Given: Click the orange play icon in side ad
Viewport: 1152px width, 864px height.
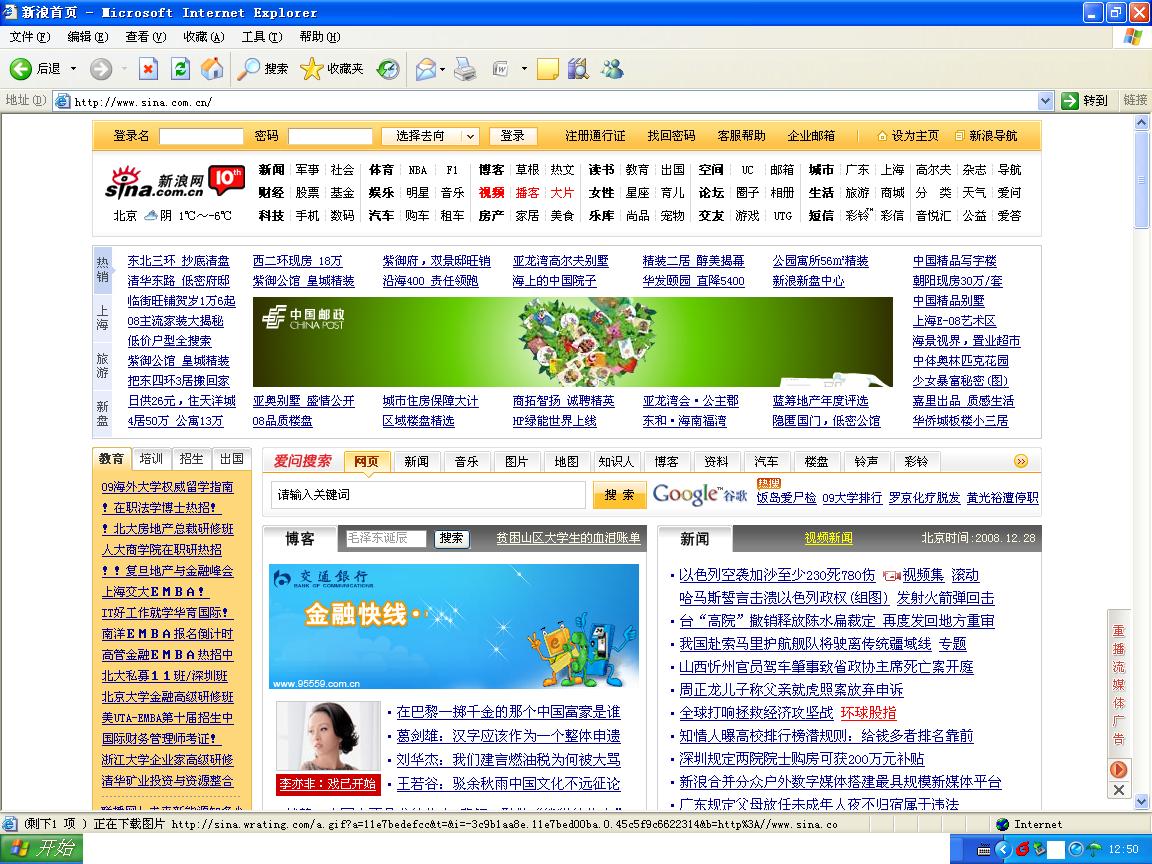Looking at the screenshot, I should [1118, 769].
